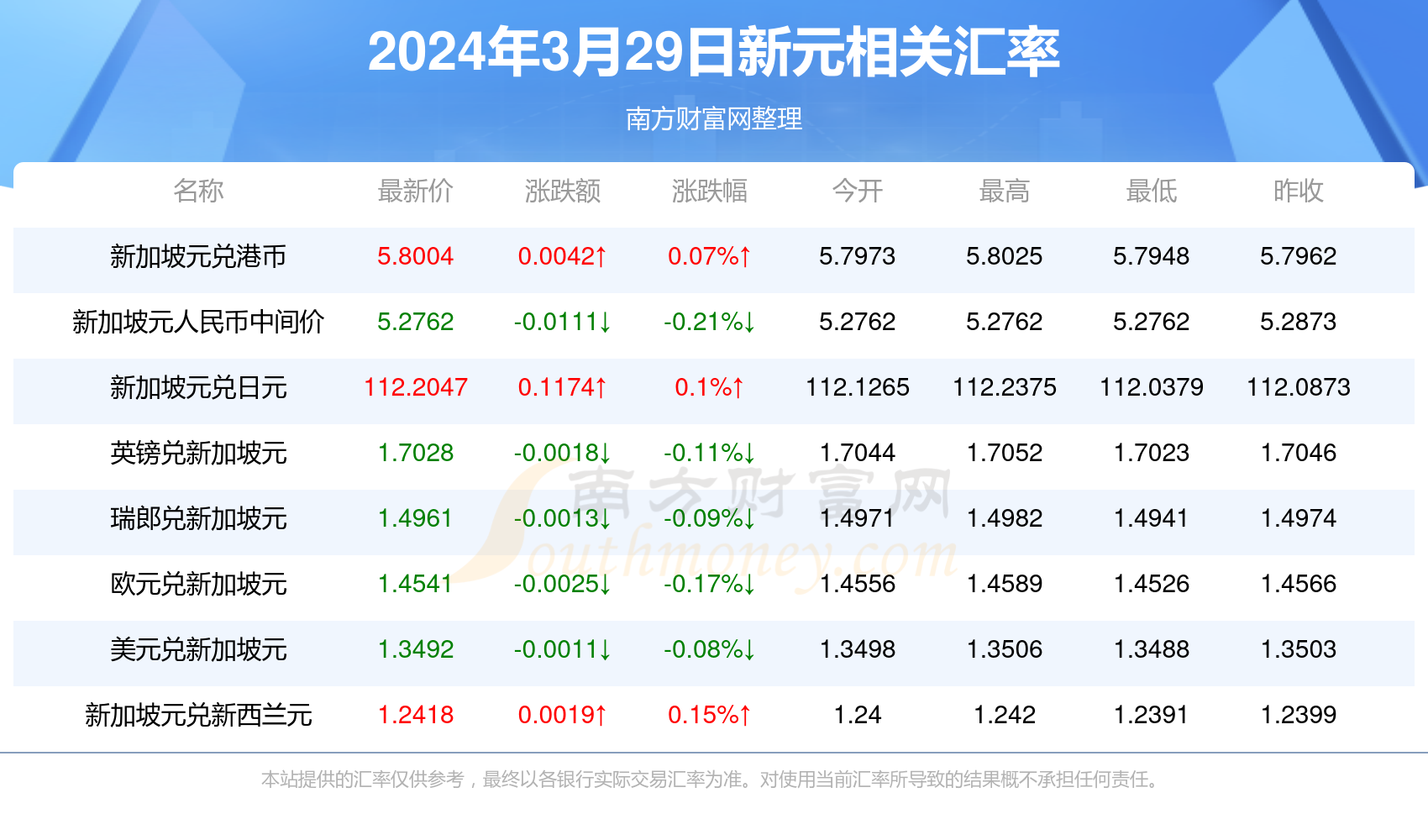Click the latest price 112.2047
The image size is (1428, 840).
tap(416, 387)
